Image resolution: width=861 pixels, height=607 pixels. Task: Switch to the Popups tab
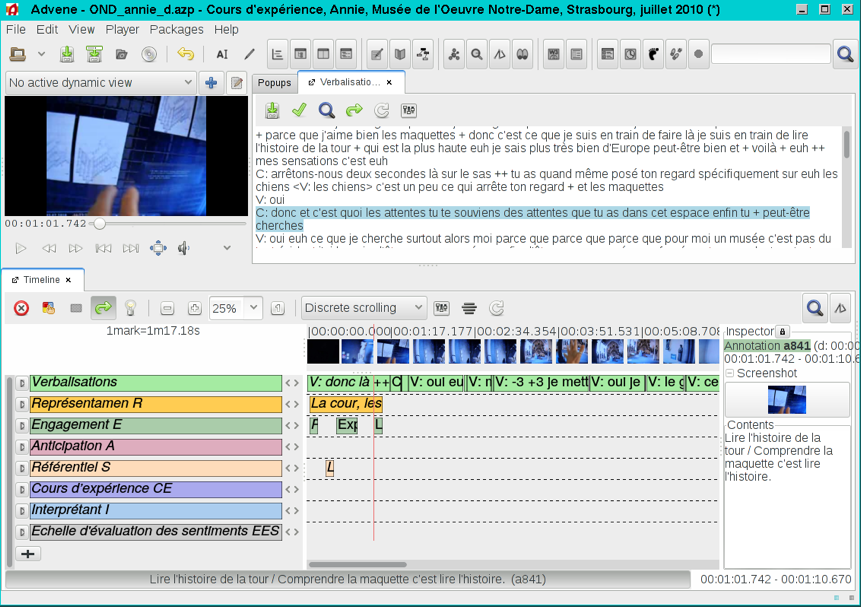point(274,83)
